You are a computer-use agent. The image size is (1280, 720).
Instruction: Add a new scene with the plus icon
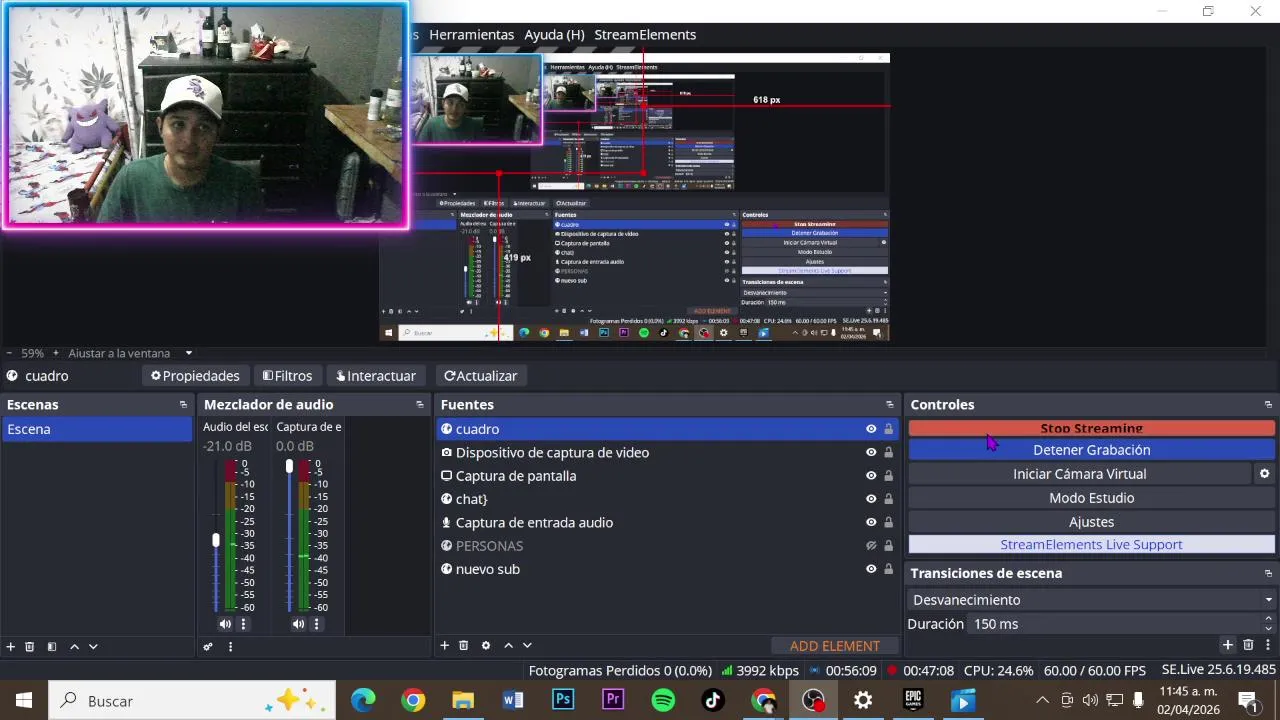click(x=11, y=647)
